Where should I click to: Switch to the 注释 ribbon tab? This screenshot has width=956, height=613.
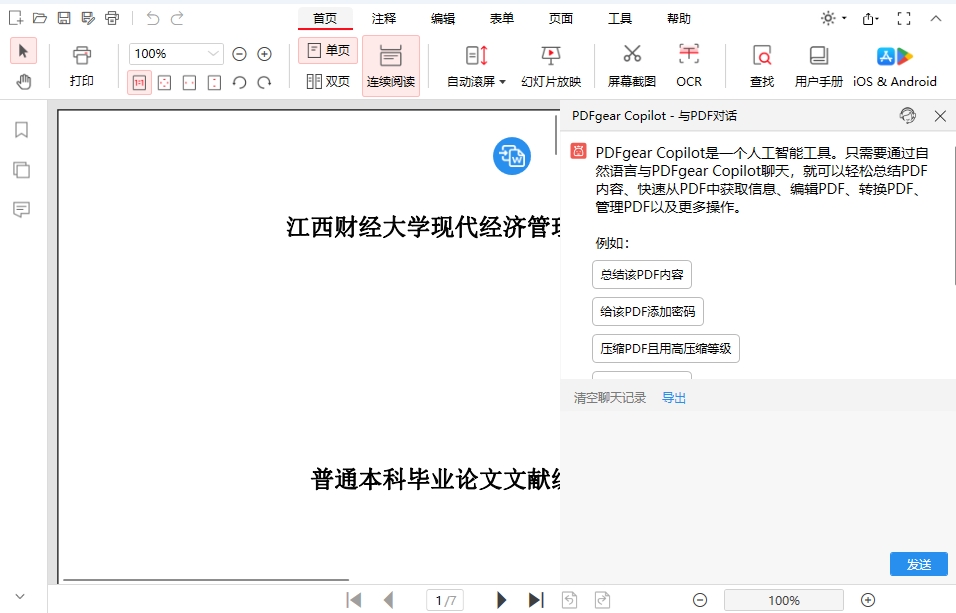click(384, 18)
